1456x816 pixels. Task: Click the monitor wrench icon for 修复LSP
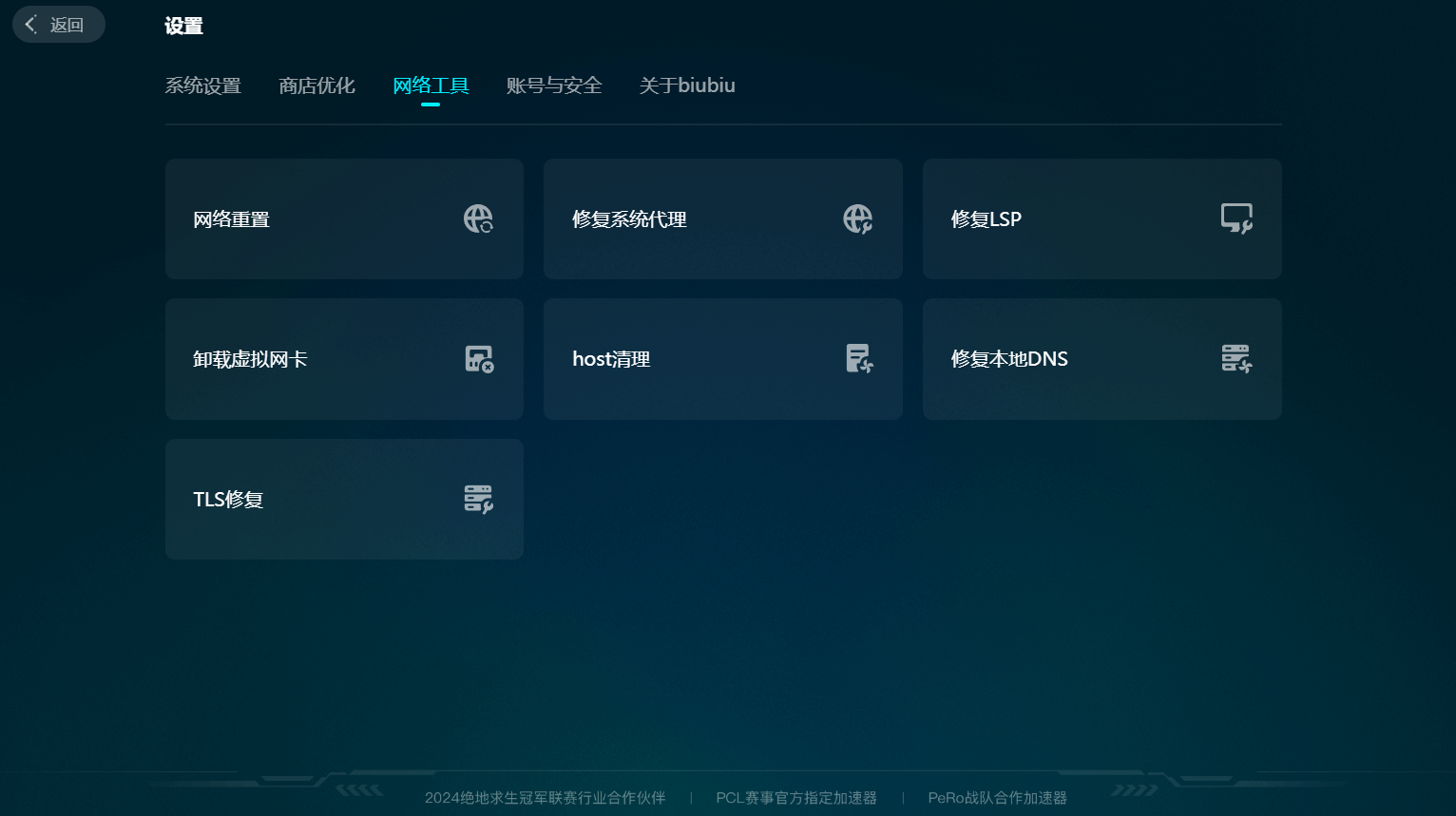click(x=1236, y=219)
